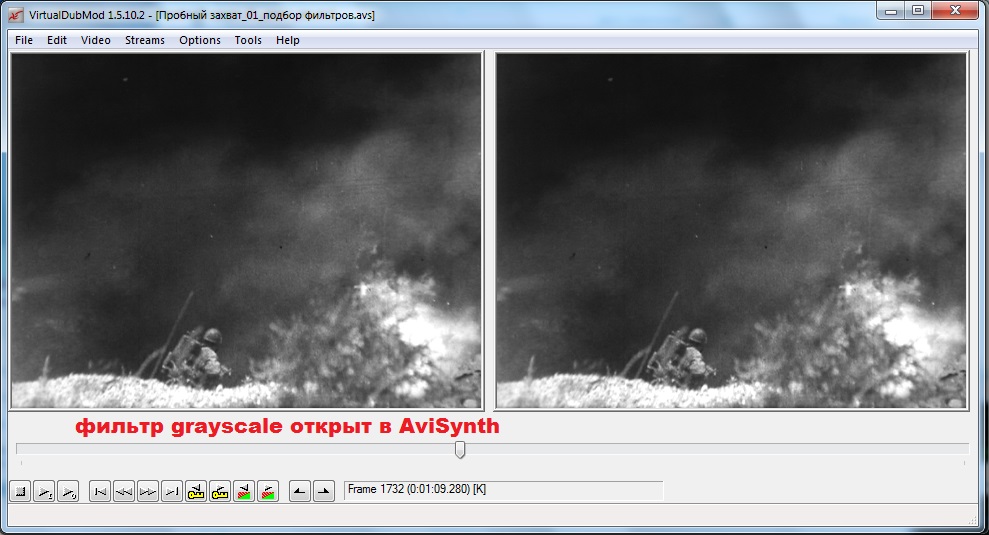
Task: Open the Options menu
Action: 200,40
